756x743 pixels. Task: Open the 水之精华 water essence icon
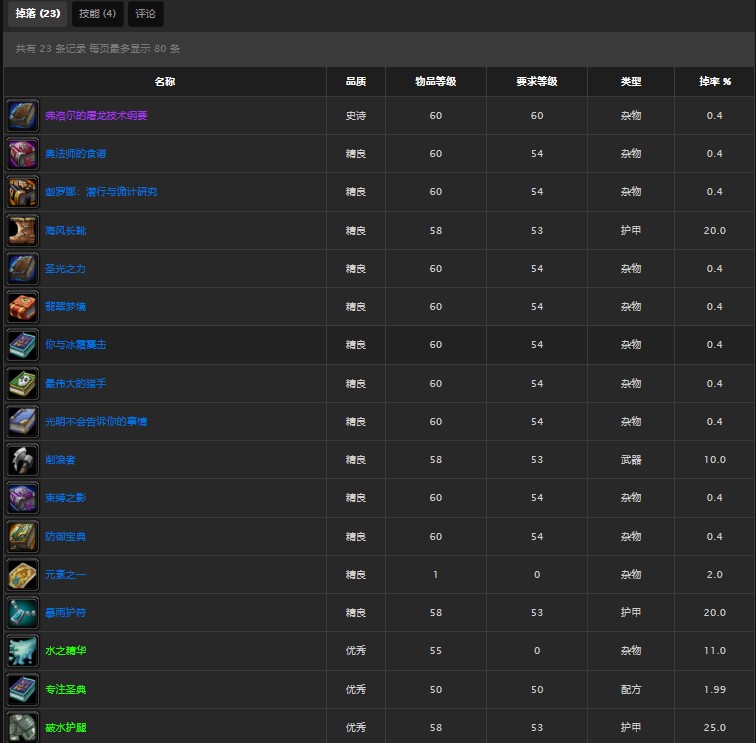(22, 651)
